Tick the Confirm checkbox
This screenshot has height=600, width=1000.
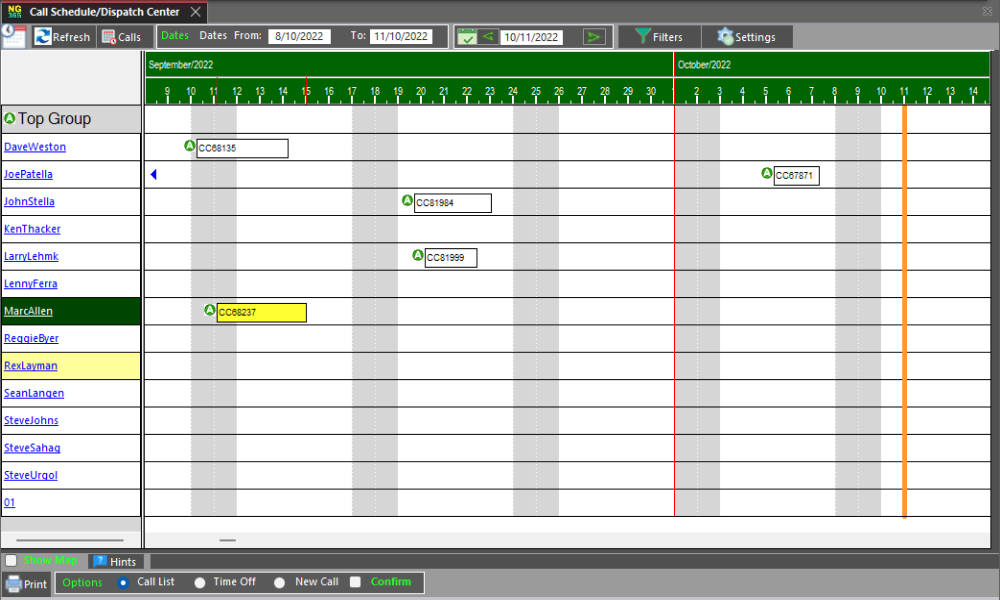(x=355, y=582)
